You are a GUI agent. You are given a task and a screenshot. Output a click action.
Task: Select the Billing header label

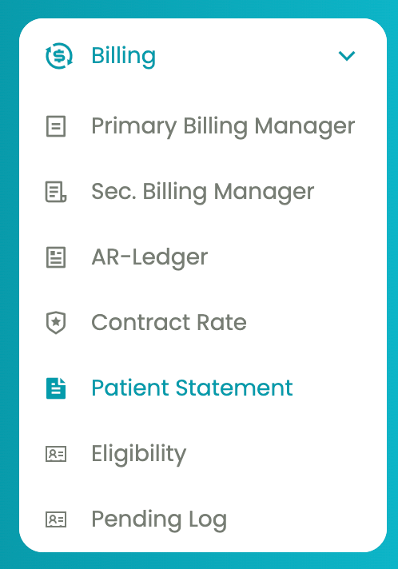point(124,56)
